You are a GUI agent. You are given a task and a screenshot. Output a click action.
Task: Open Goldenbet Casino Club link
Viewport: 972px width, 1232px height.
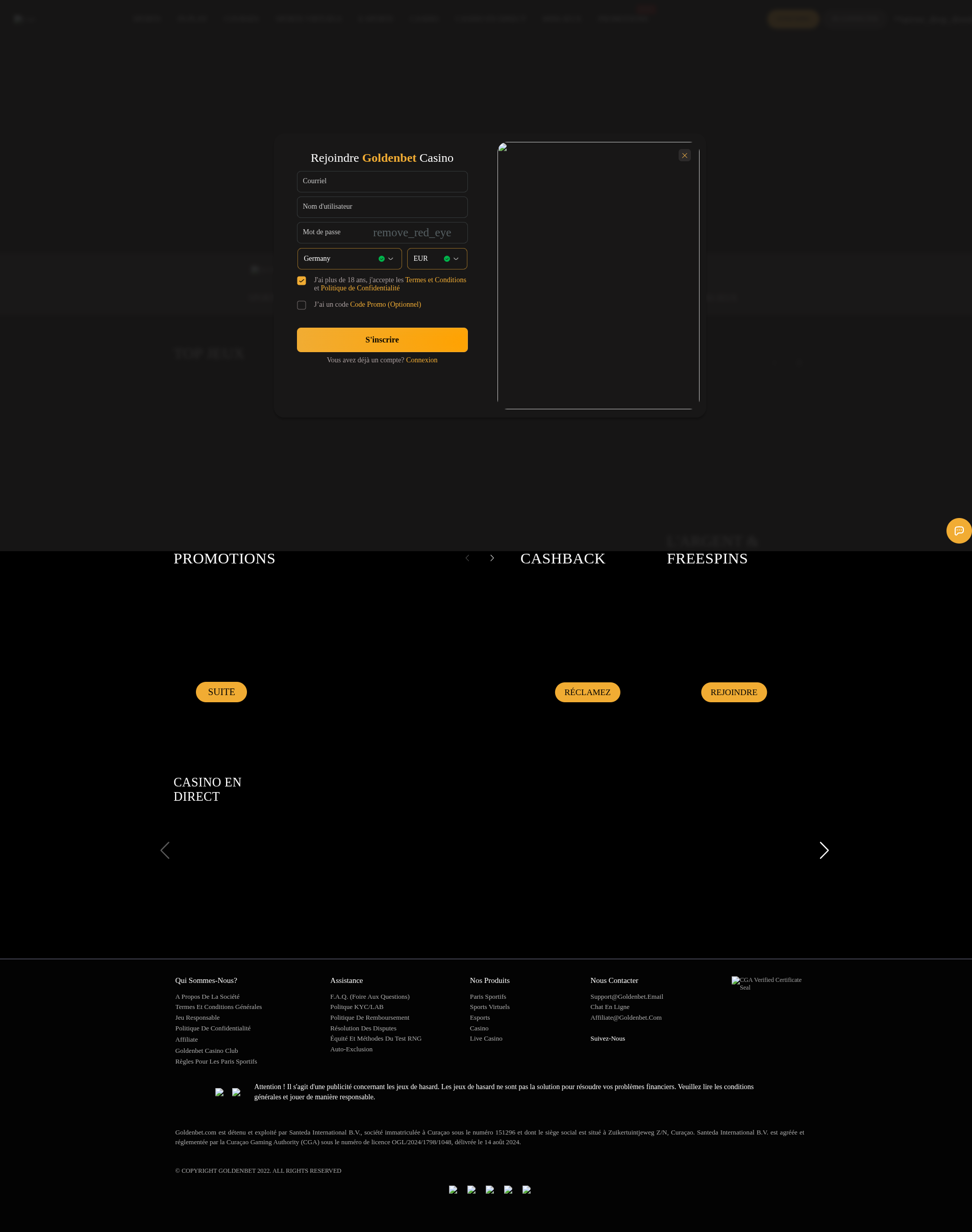point(207,1050)
